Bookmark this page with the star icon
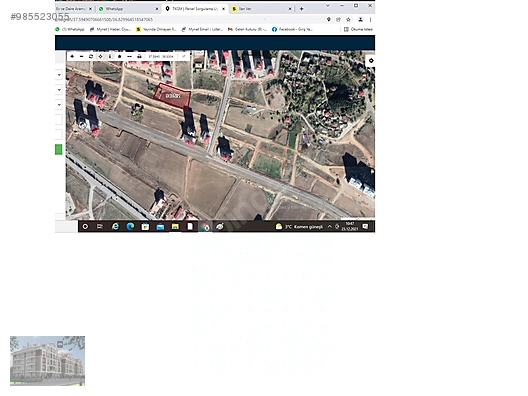The height and width of the screenshot is (396, 528). [x=349, y=20]
